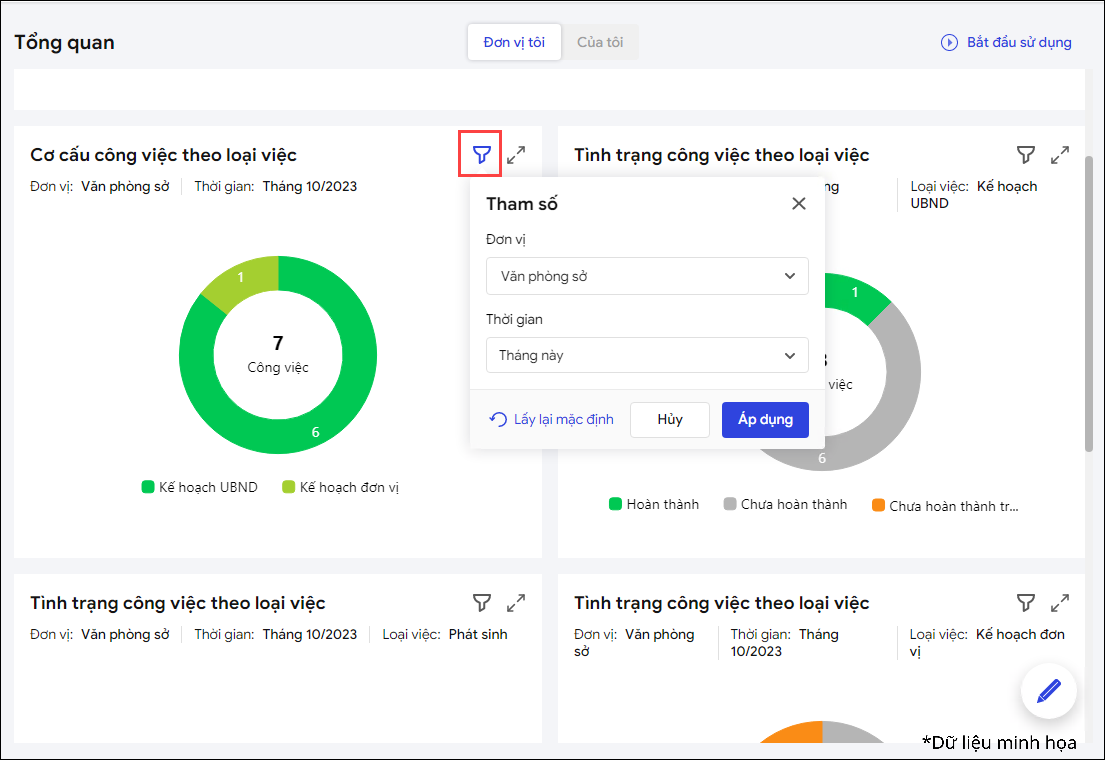Open the Thời gian dropdown showing Tháng này
Image resolution: width=1105 pixels, height=760 pixels.
(647, 355)
